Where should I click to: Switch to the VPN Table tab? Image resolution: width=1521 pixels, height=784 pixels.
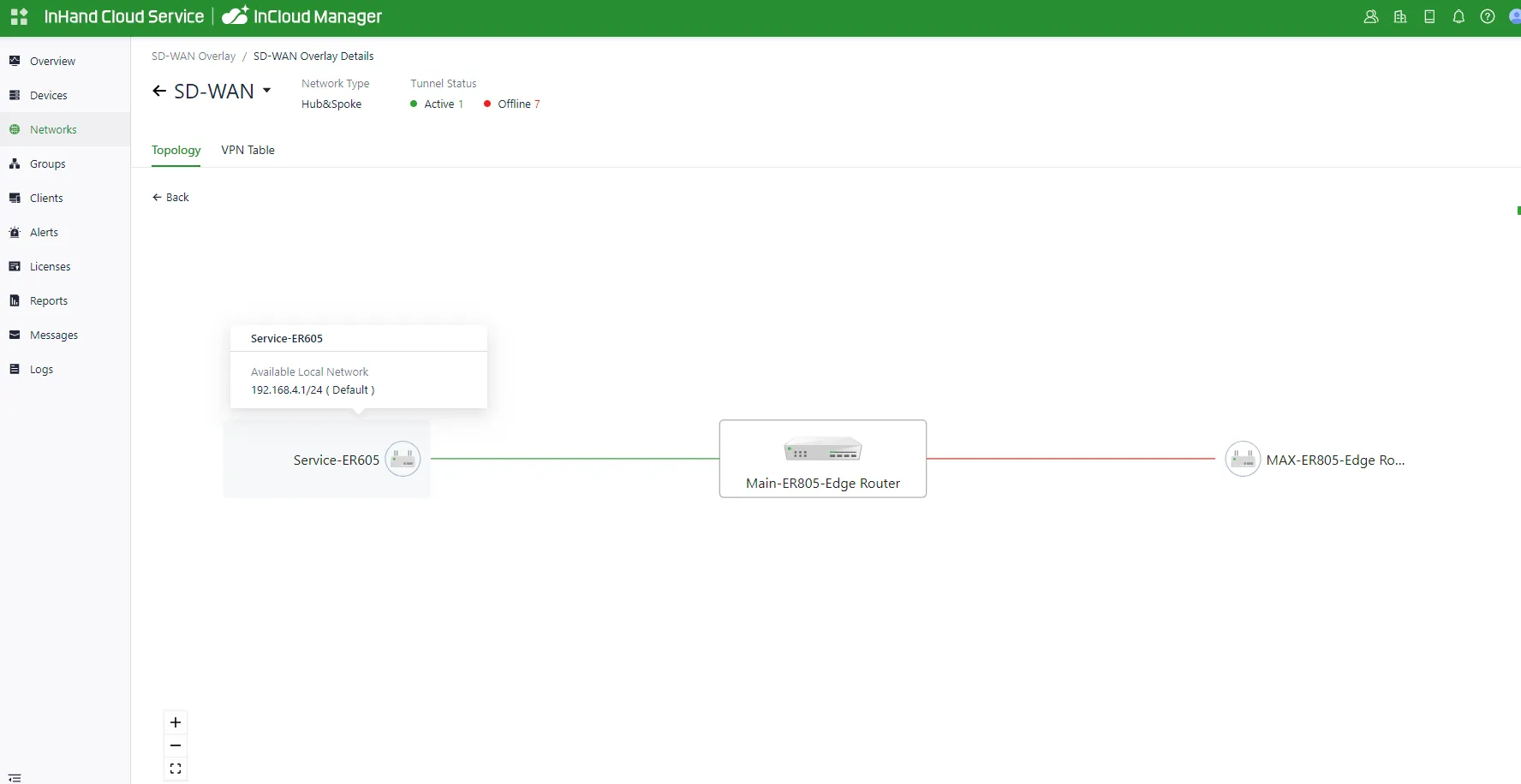248,150
